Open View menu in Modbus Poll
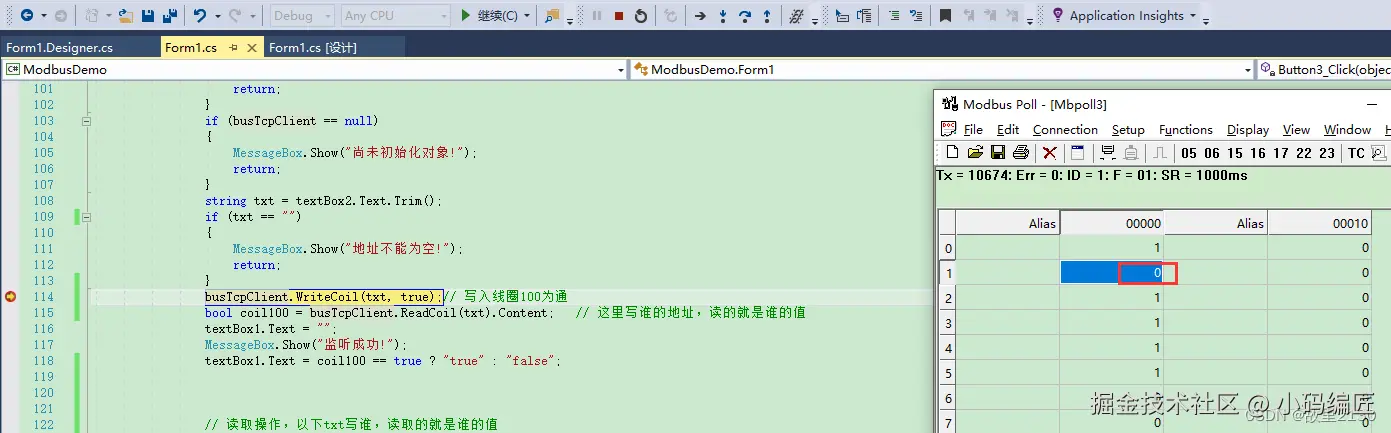Image resolution: width=1391 pixels, height=433 pixels. pyautogui.click(x=1296, y=129)
